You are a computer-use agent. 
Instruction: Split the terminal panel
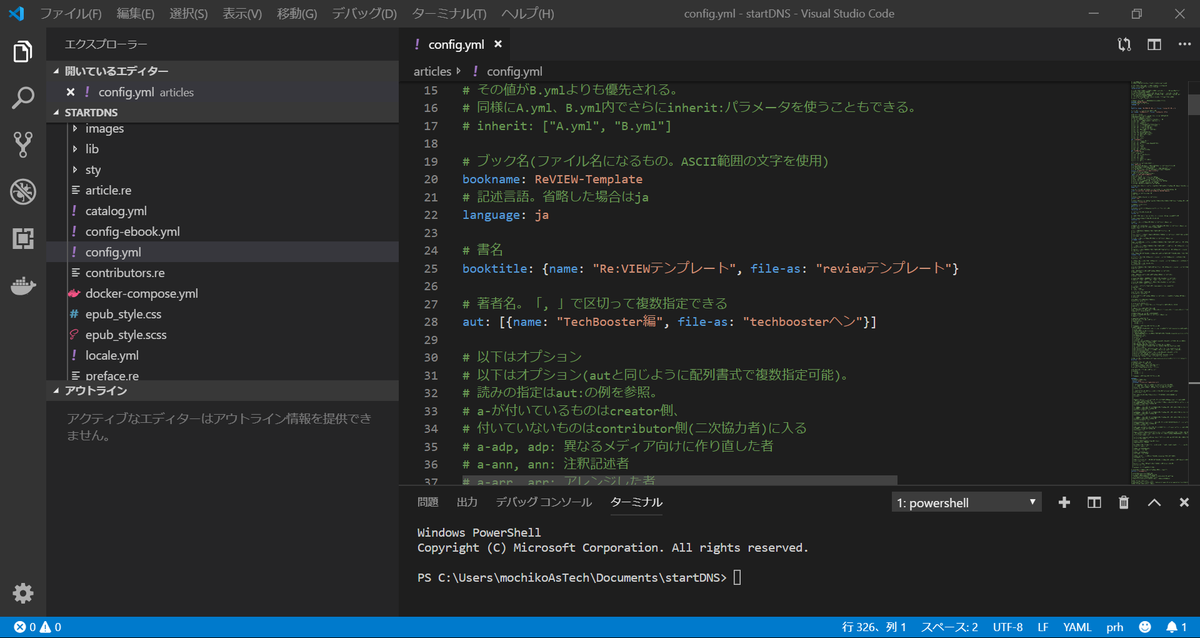pyautogui.click(x=1094, y=502)
